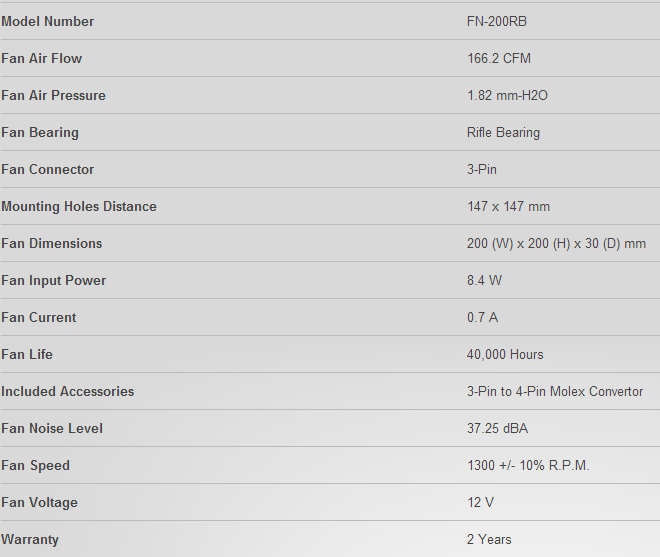This screenshot has height=557, width=660.
Task: Click the 1.82 mm-H2O pressure value
Action: point(507,96)
